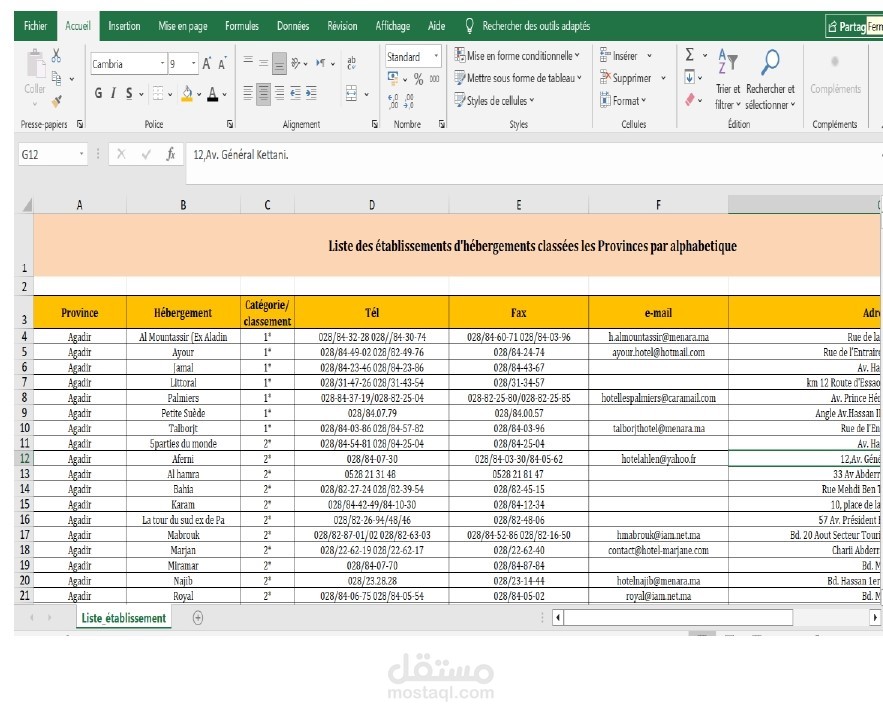The height and width of the screenshot is (716, 883).
Task: Toggle bold G formatting
Action: pyautogui.click(x=99, y=94)
